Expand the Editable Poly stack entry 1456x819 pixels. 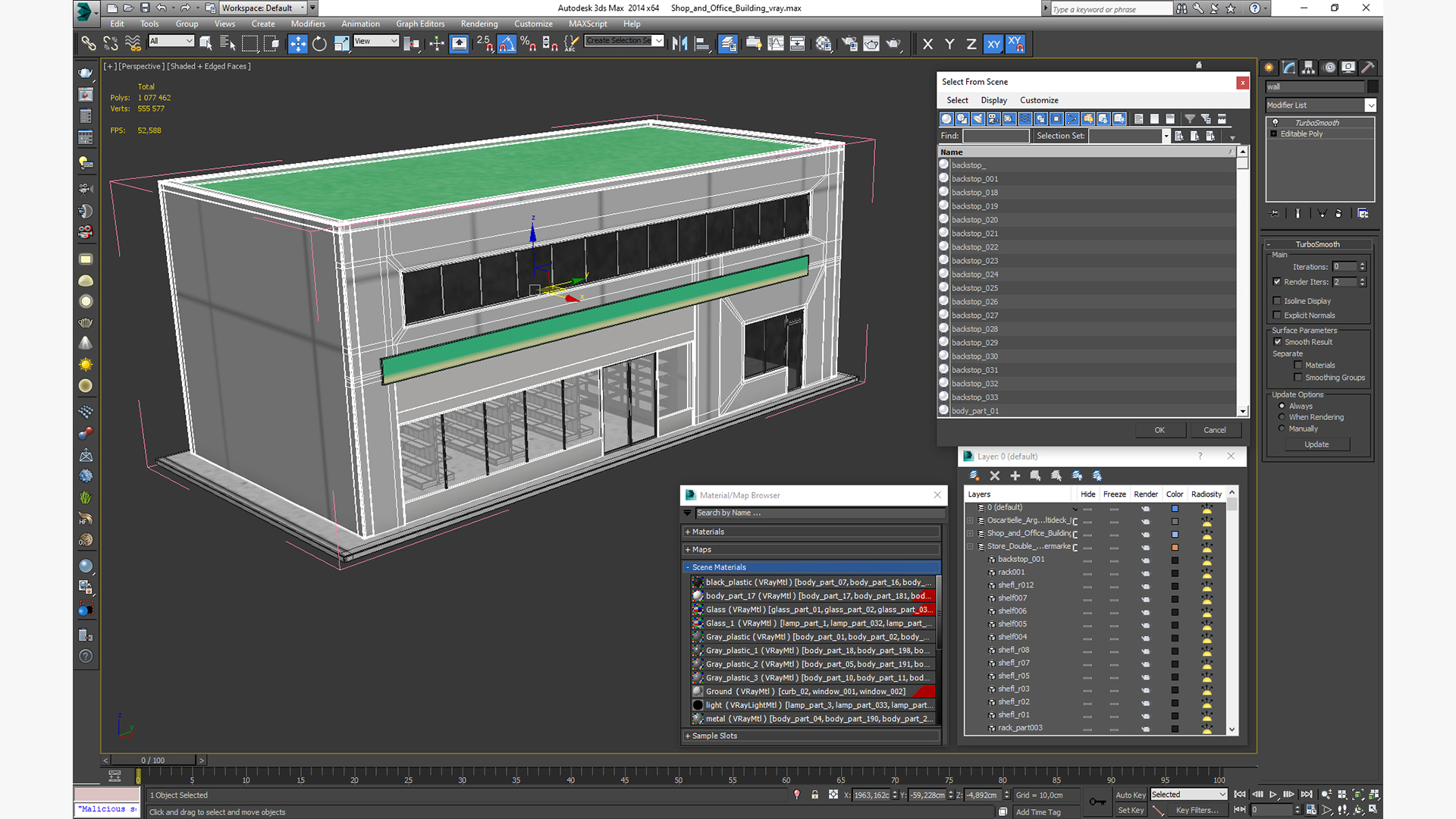click(1273, 134)
